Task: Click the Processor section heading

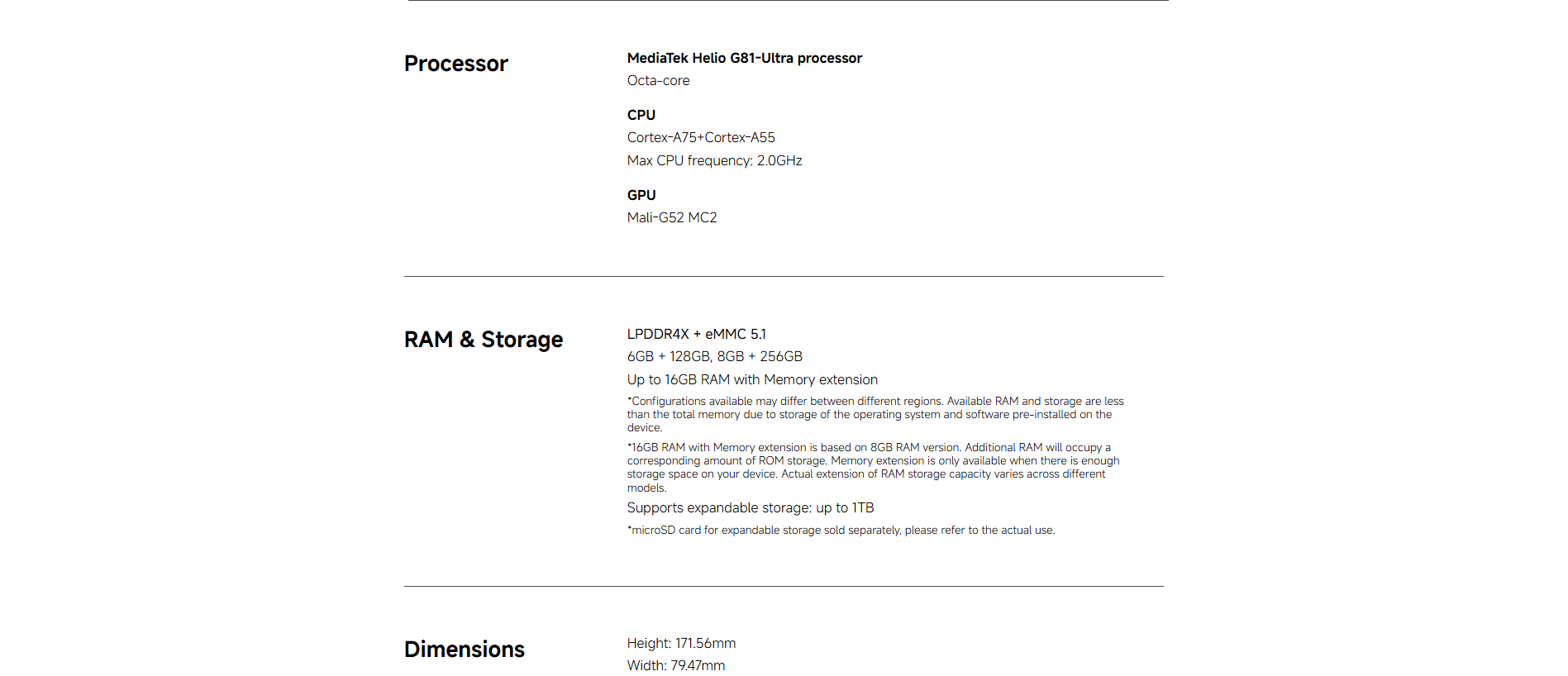Action: click(455, 64)
